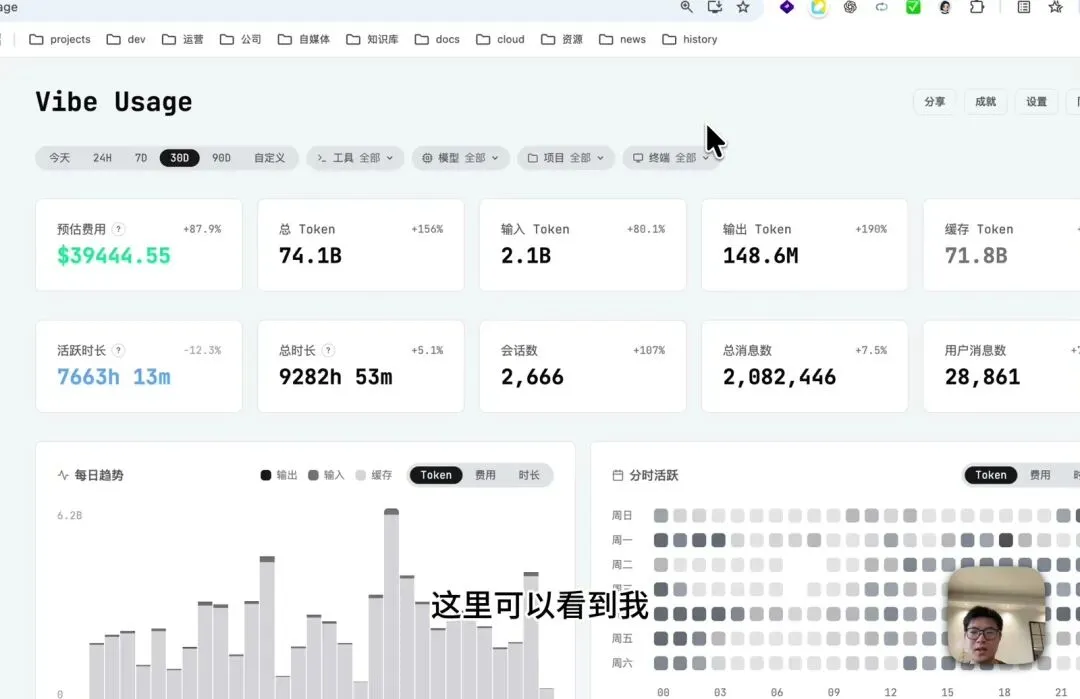The image size is (1080, 699).
Task: Click the zoom magnifier icon in address bar
Action: point(686,7)
